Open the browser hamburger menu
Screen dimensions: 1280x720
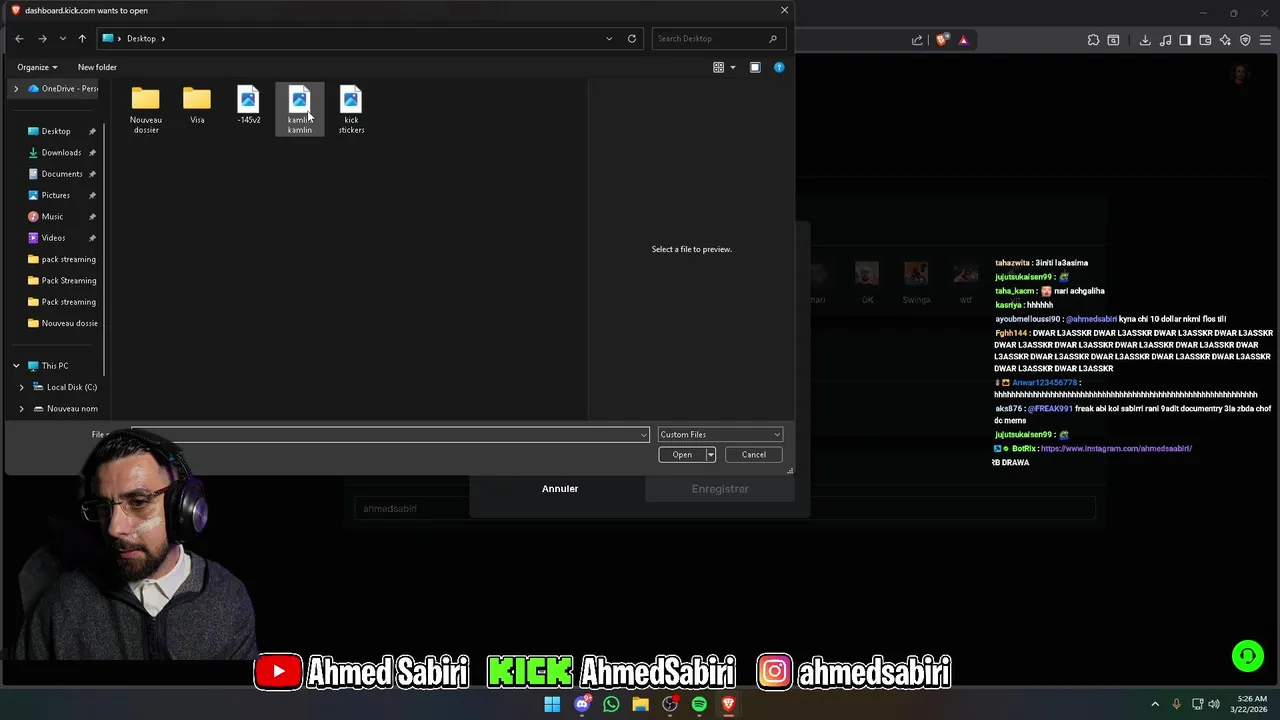(x=1265, y=40)
